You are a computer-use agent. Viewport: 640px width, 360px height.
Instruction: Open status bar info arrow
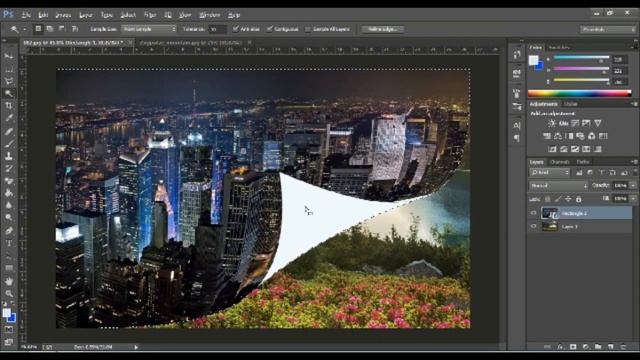coord(136,347)
